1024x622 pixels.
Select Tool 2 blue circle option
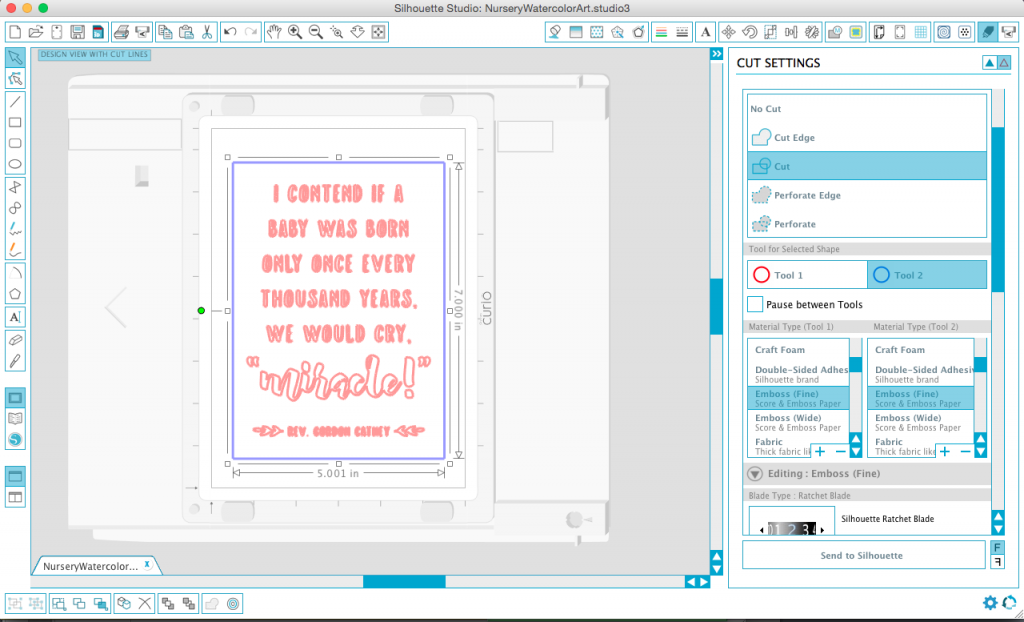pyautogui.click(x=927, y=275)
